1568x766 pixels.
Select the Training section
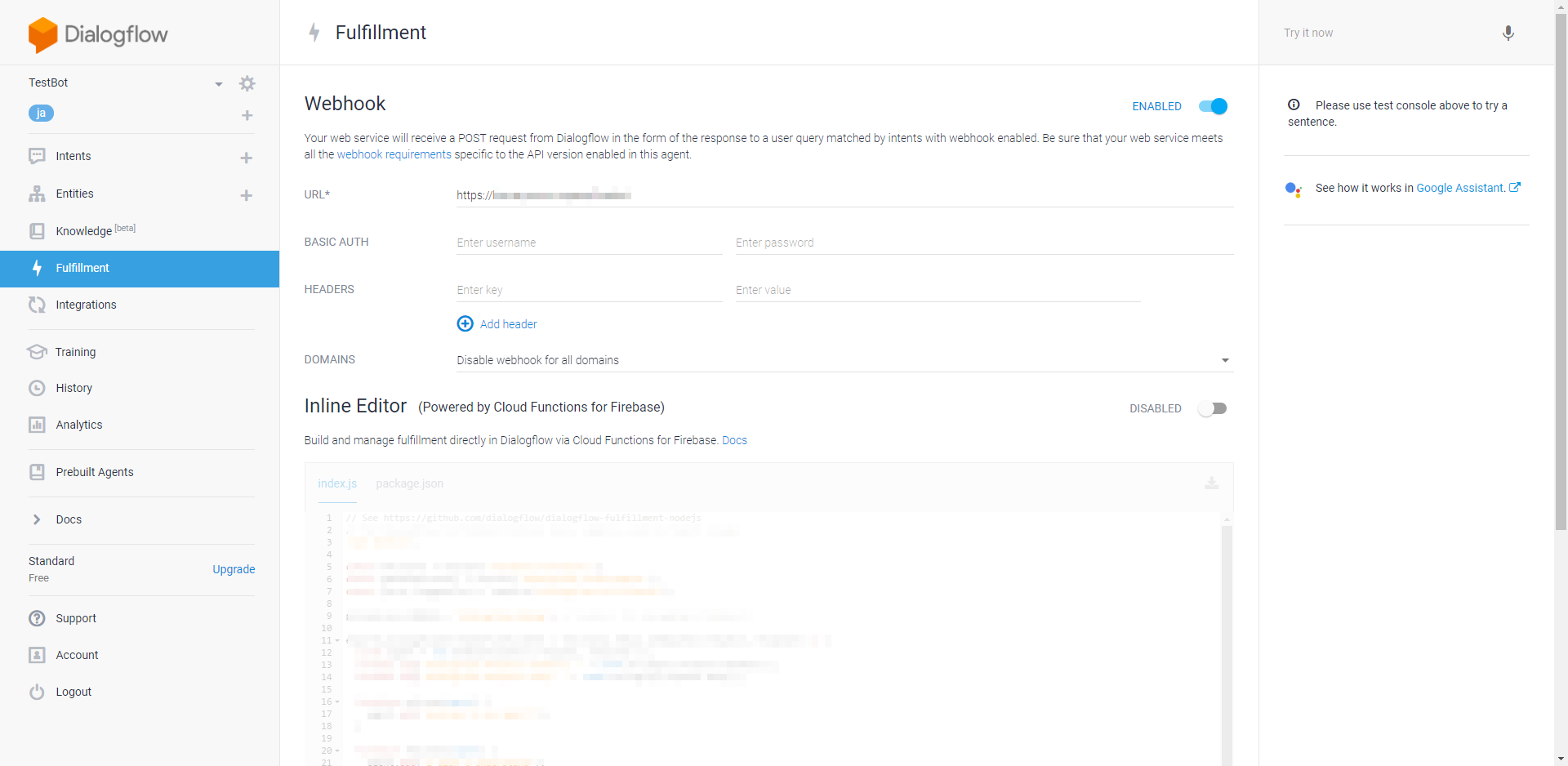pos(74,352)
